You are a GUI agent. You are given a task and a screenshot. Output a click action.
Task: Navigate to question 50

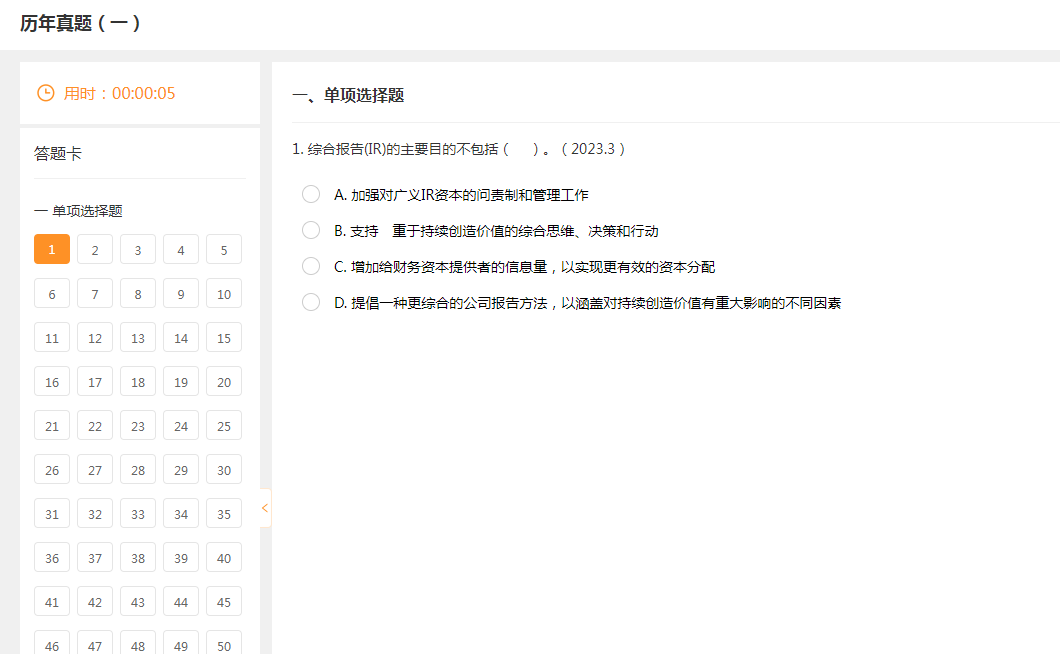[x=224, y=644]
